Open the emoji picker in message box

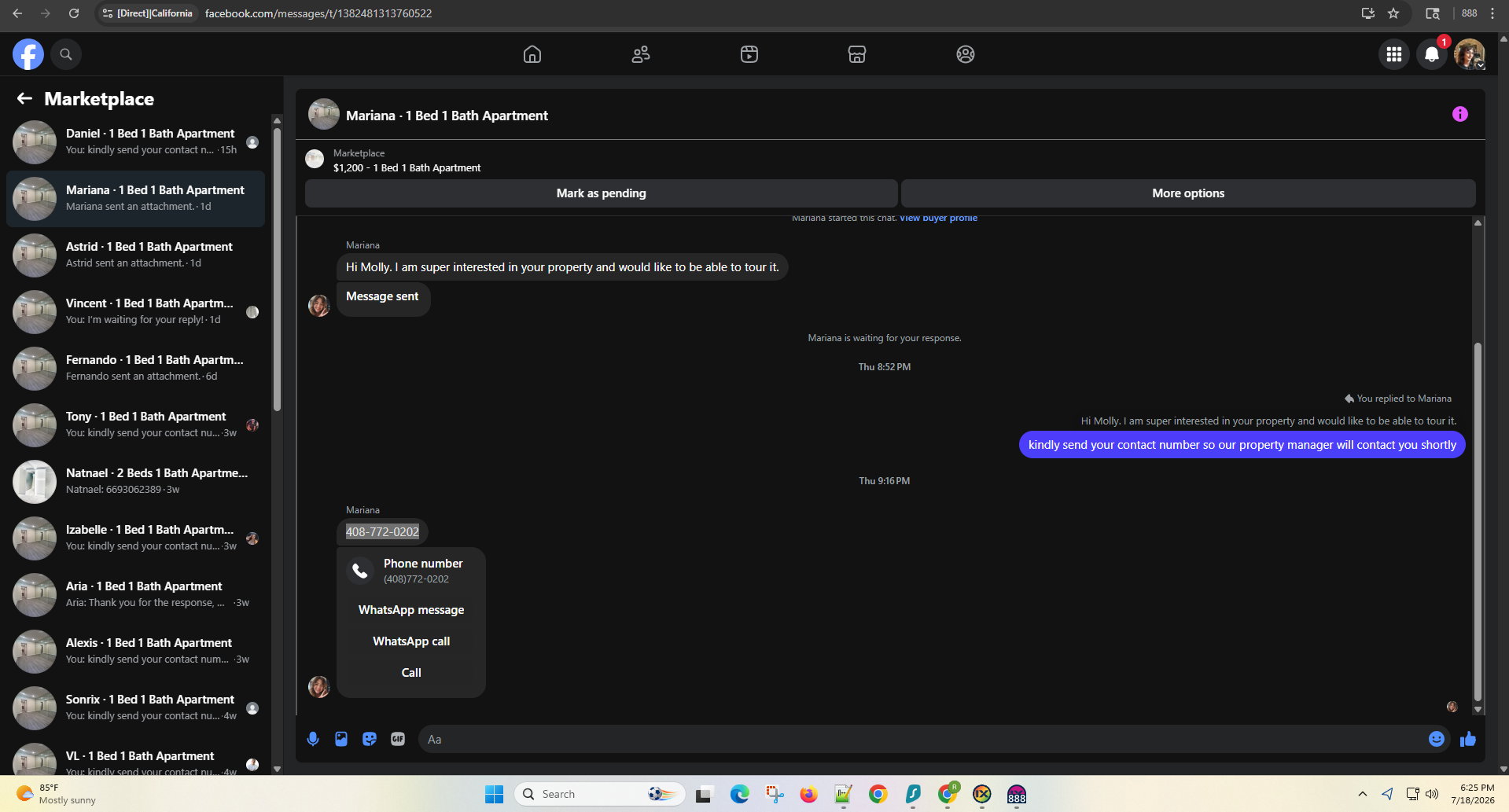coord(1437,739)
